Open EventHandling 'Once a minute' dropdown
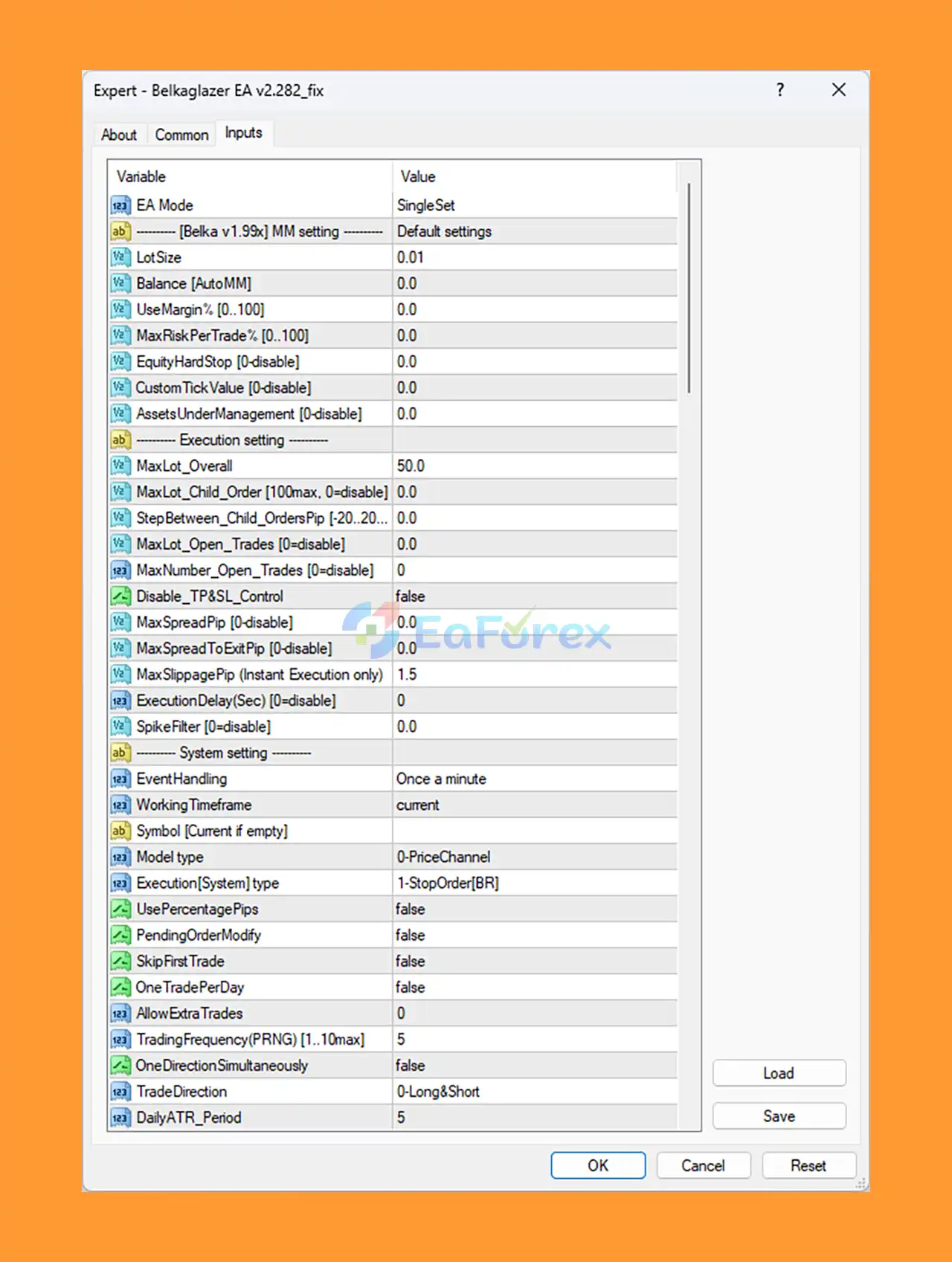This screenshot has width=952, height=1262. point(535,779)
